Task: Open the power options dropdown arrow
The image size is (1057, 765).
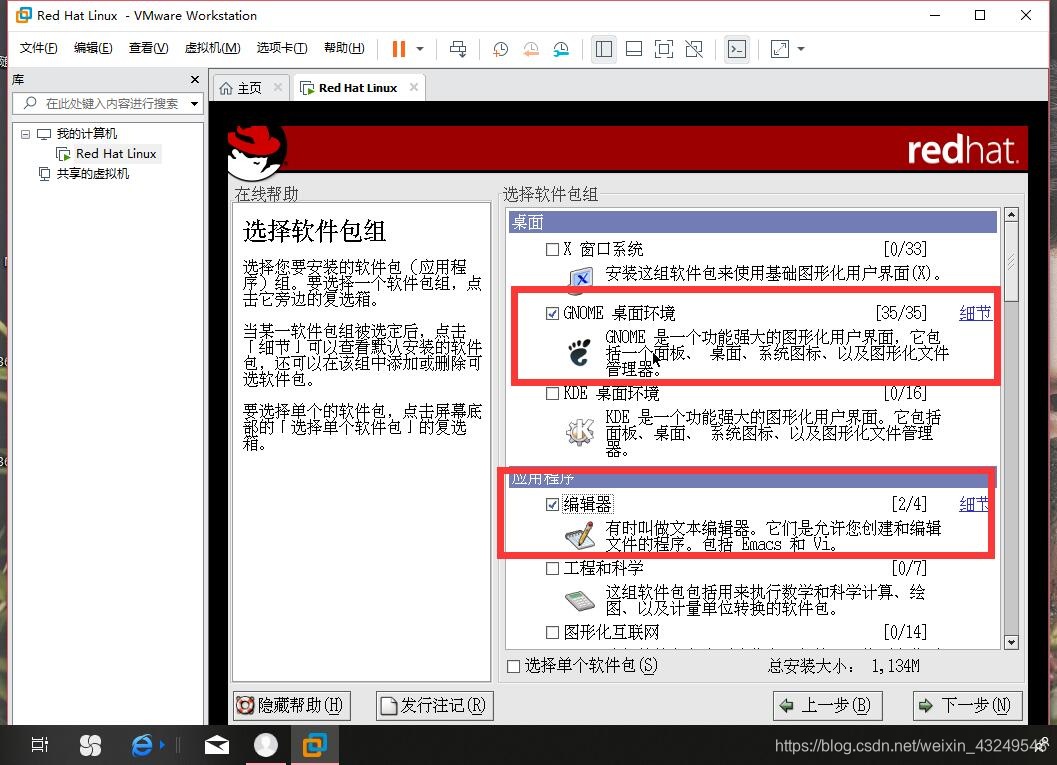Action: pos(420,49)
